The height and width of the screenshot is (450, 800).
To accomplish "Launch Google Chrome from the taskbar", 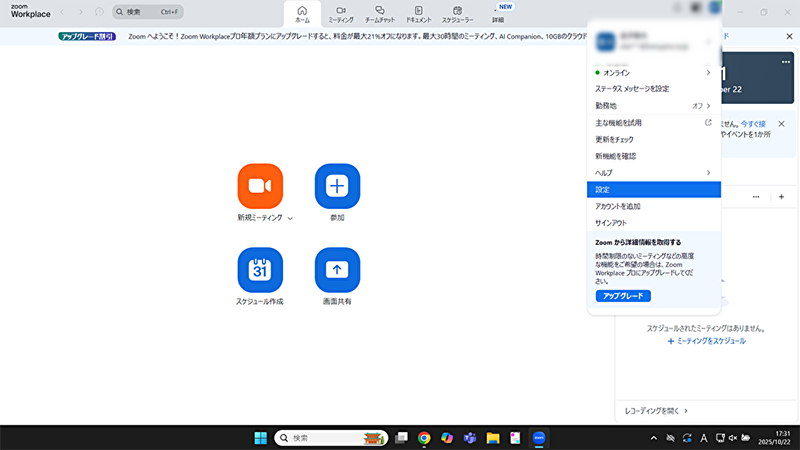I will (x=424, y=438).
